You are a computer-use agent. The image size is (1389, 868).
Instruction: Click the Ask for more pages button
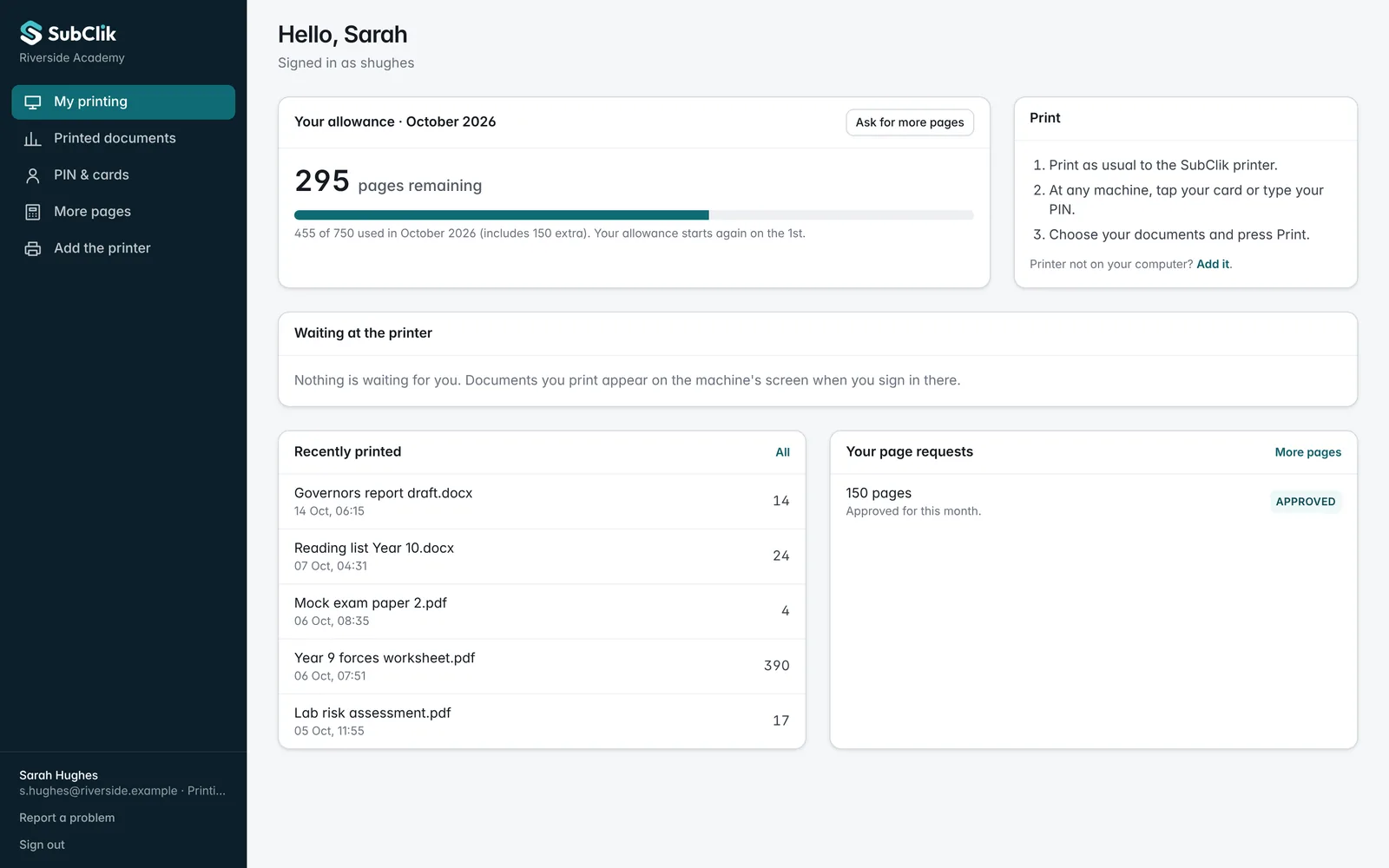point(910,122)
